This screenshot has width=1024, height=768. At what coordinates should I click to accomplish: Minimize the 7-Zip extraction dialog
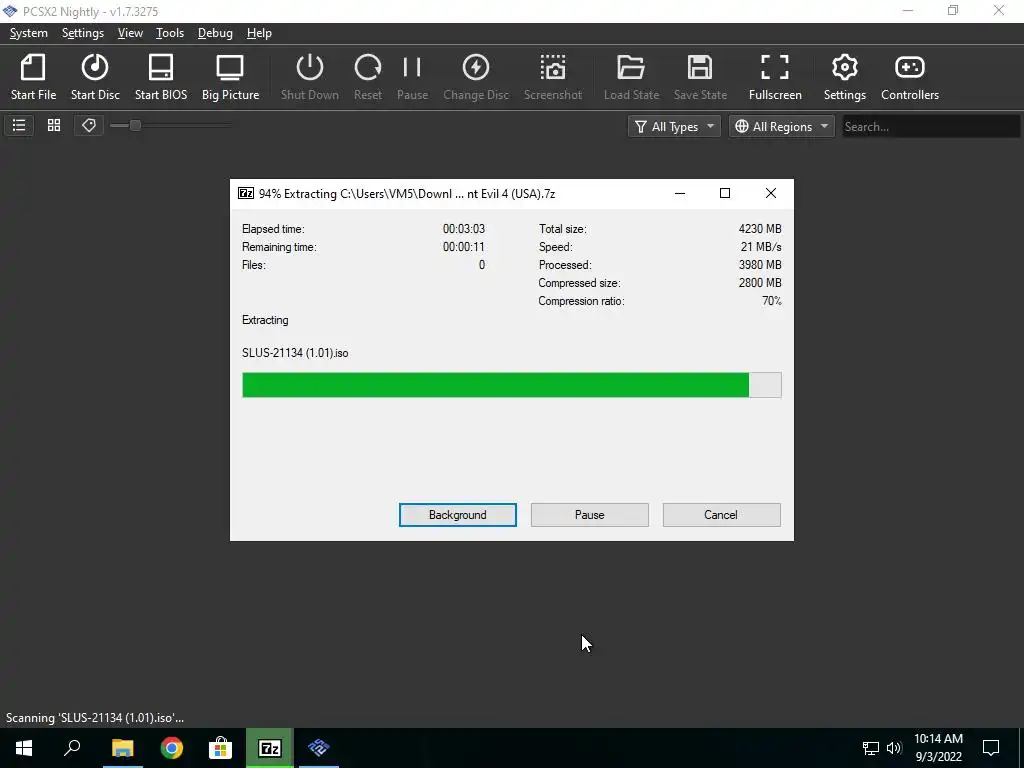[x=680, y=193]
